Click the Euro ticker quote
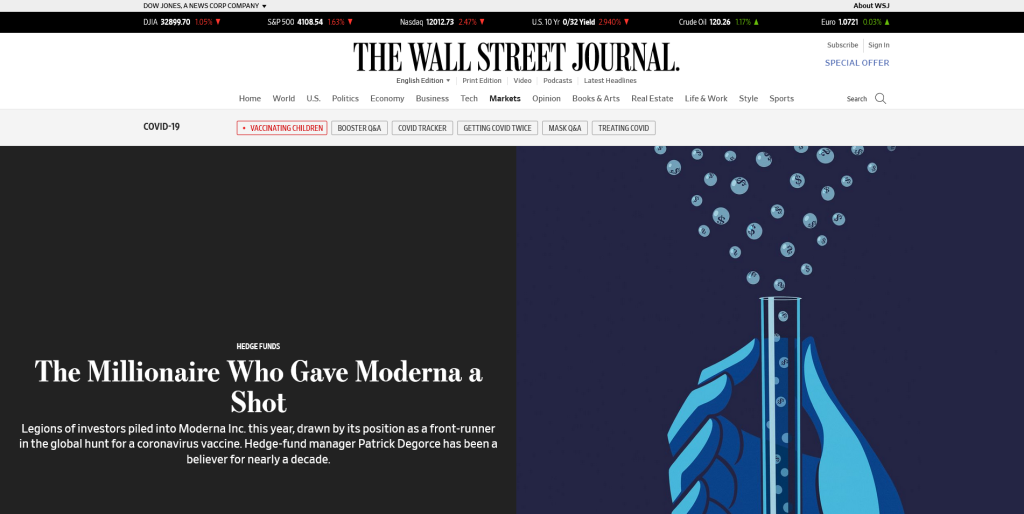The height and width of the screenshot is (514, 1024). coord(856,22)
